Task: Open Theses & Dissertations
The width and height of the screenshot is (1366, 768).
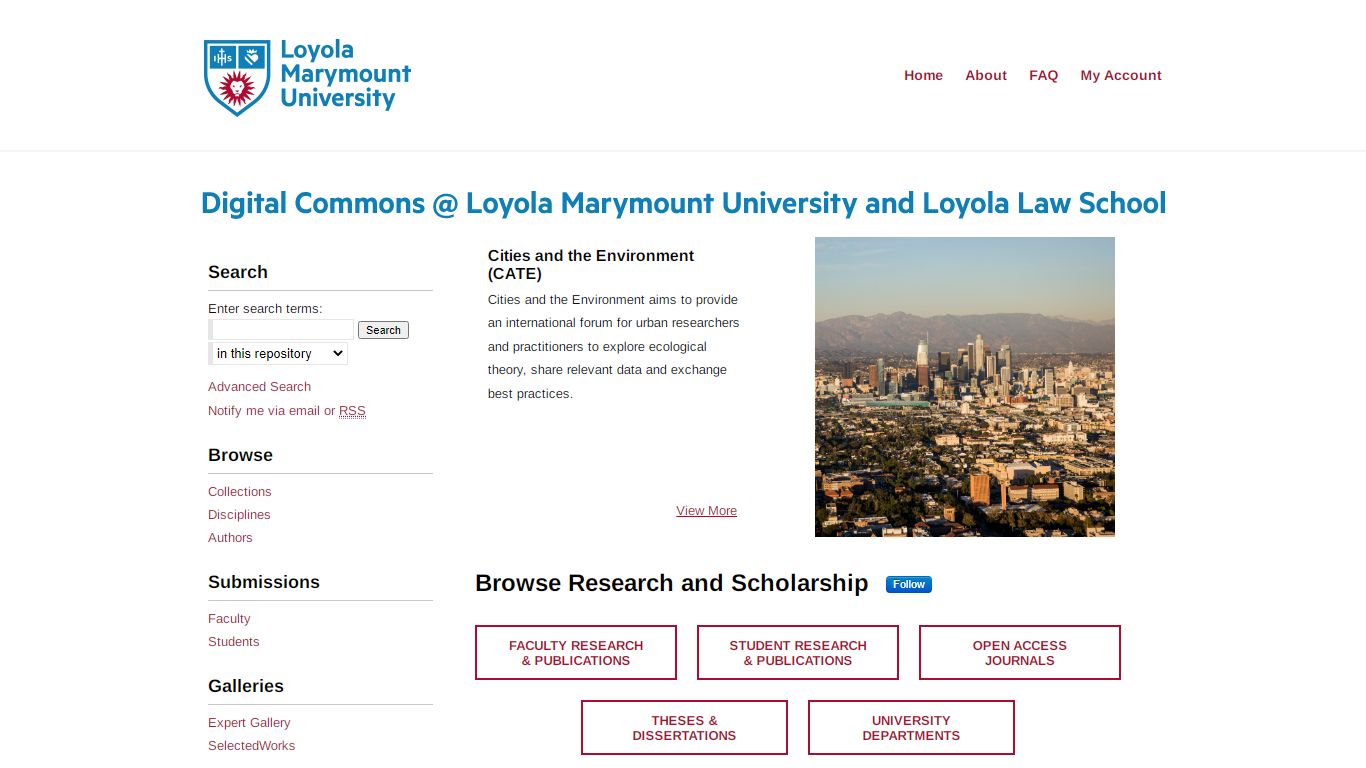Action: point(684,728)
